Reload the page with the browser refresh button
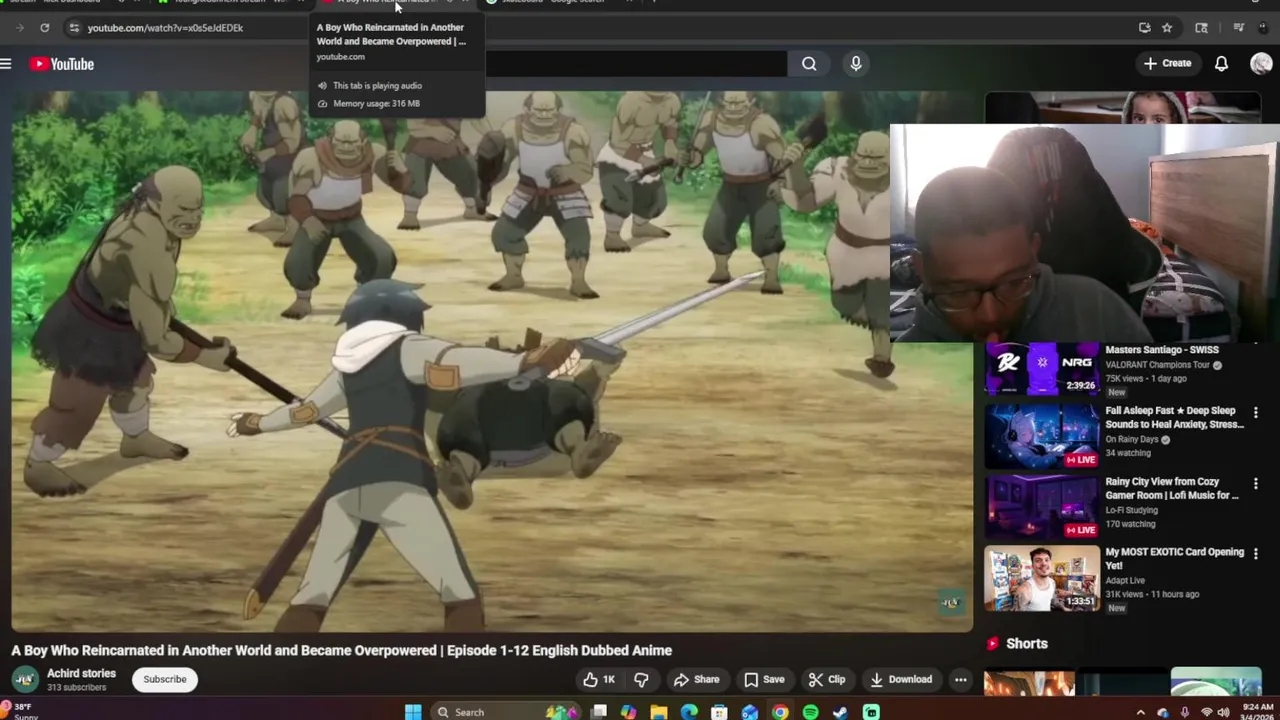The width and height of the screenshot is (1280, 720). click(x=44, y=28)
